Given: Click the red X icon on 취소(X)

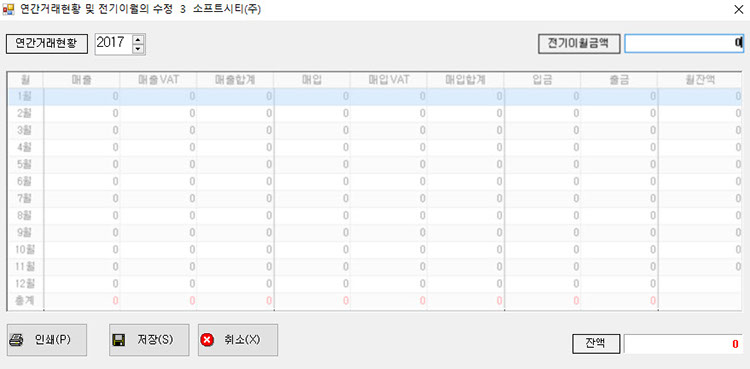Looking at the screenshot, I should point(207,340).
